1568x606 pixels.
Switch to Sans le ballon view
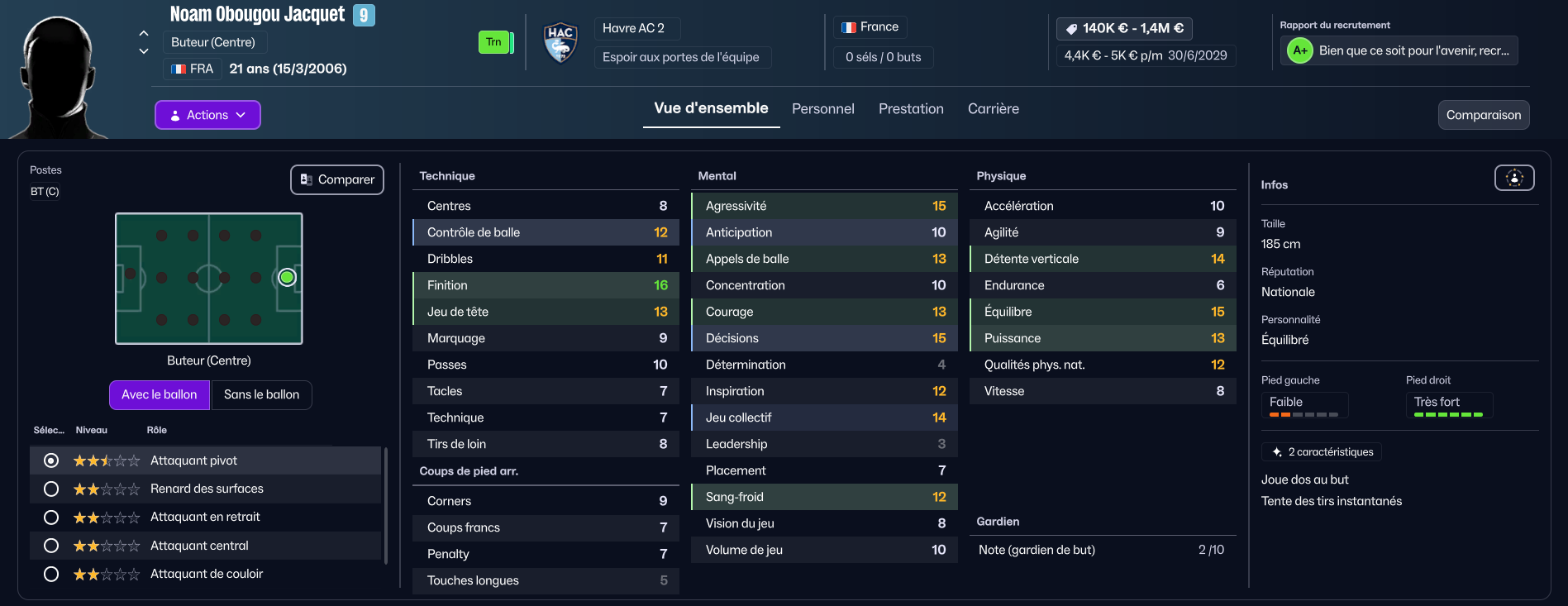(x=261, y=395)
